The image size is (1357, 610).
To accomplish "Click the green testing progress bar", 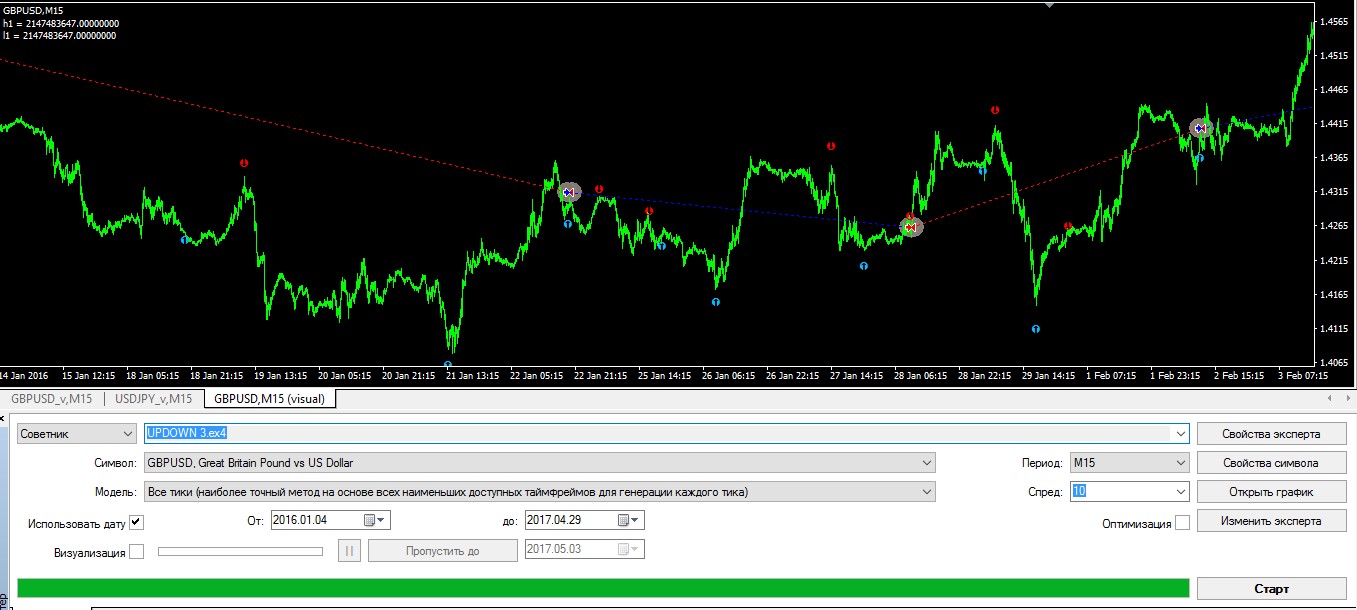I will tap(603, 588).
